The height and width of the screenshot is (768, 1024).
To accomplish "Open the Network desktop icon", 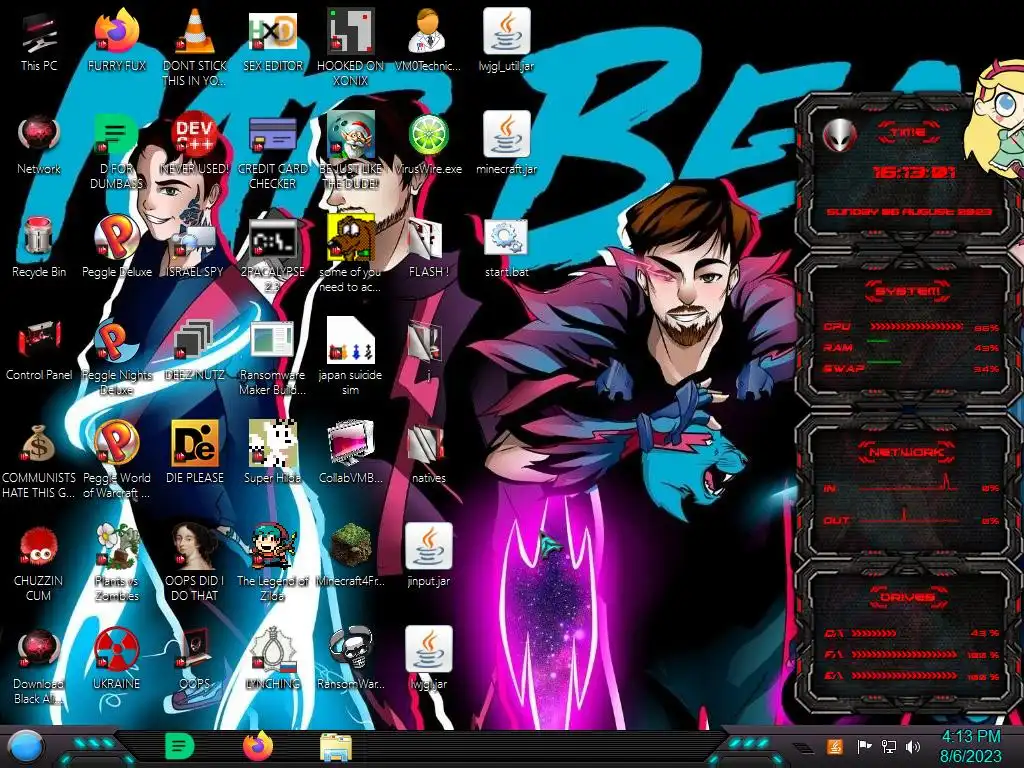I will point(39,145).
